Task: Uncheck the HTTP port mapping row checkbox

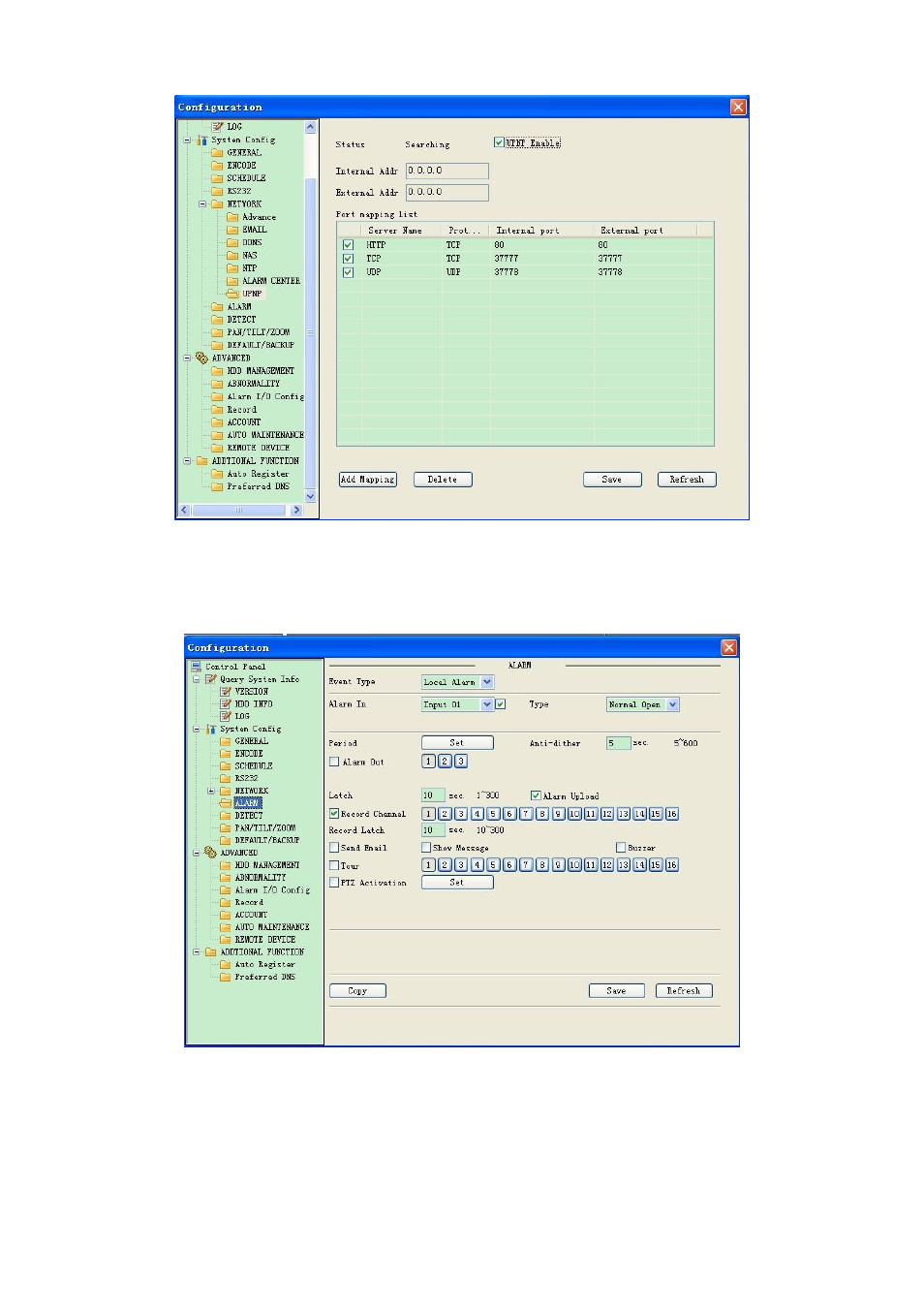Action: (348, 245)
